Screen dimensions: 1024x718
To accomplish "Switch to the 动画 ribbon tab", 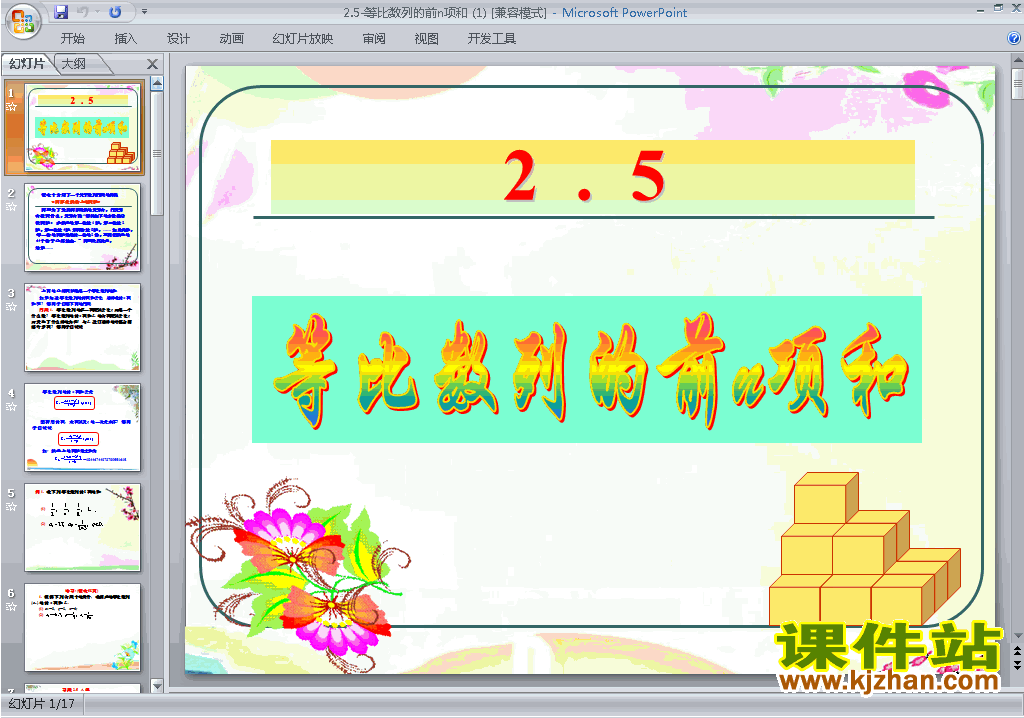I will point(232,39).
